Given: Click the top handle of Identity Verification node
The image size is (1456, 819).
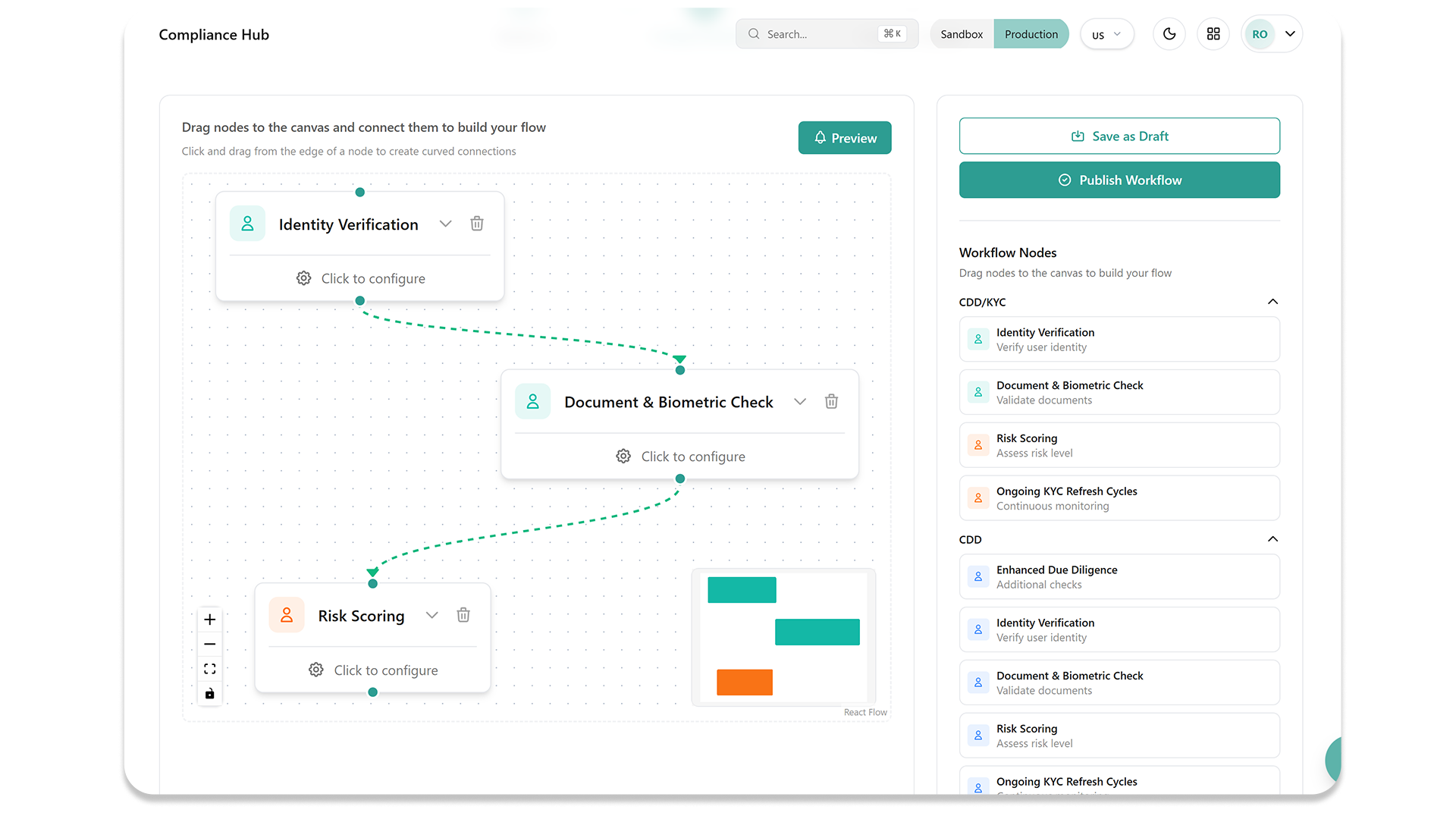Looking at the screenshot, I should point(360,192).
